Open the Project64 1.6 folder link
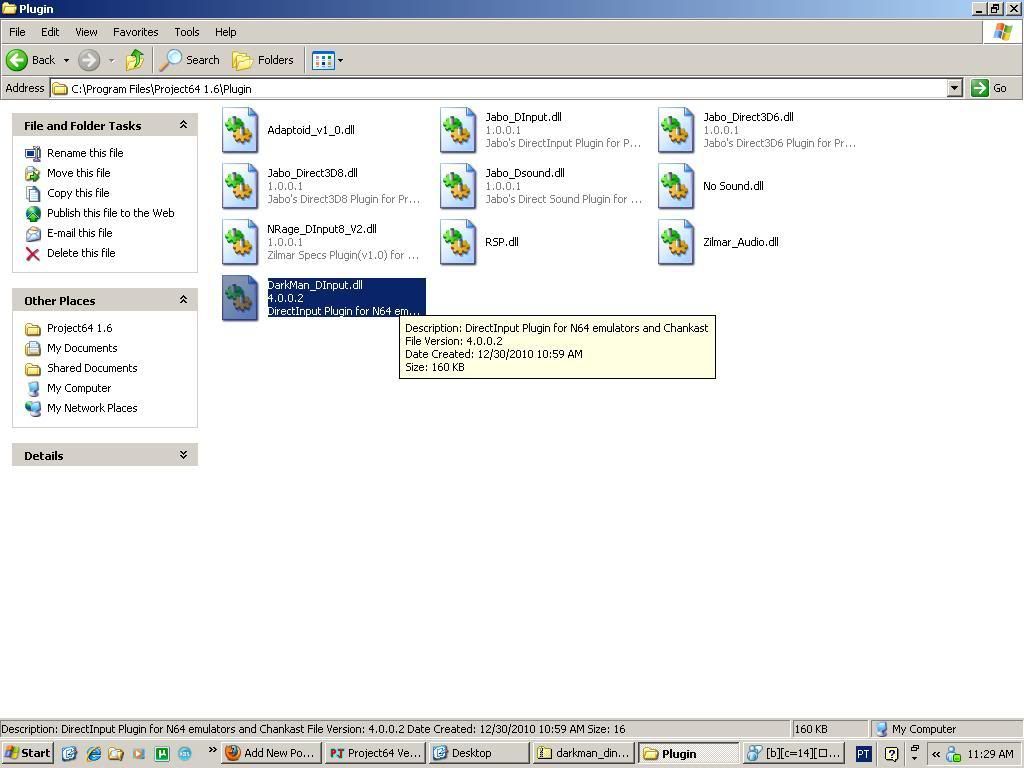This screenshot has height=768, width=1024. click(79, 328)
